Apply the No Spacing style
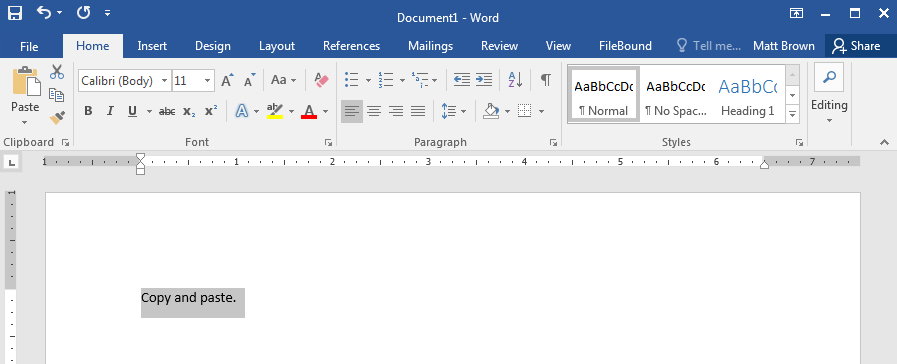This screenshot has height=364, width=897. click(x=676, y=94)
